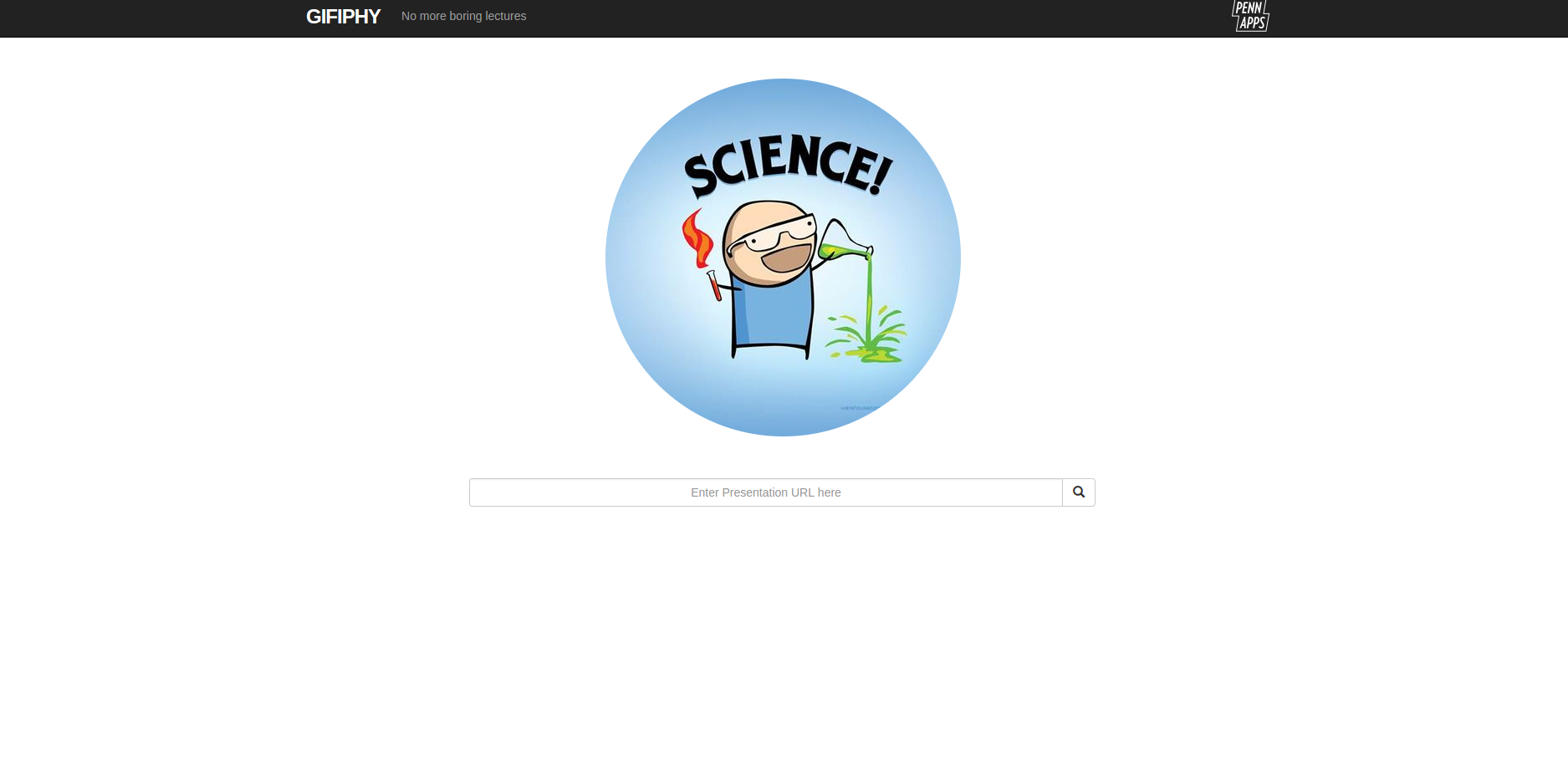Click the word APPS in the top-right logo
This screenshot has width=1568, height=765.
point(1252,23)
